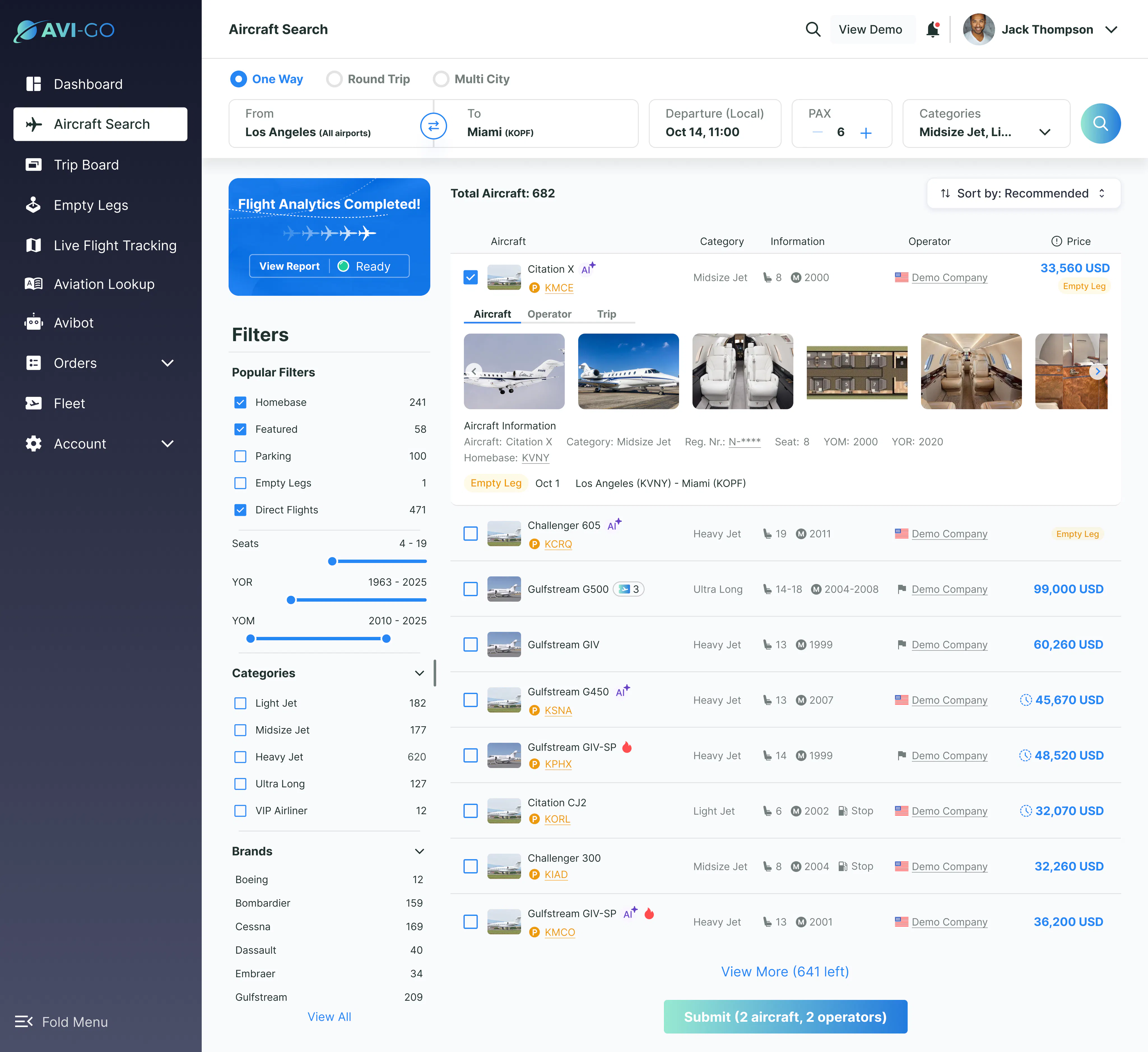
Task: Enable Parking filter
Action: coord(240,456)
